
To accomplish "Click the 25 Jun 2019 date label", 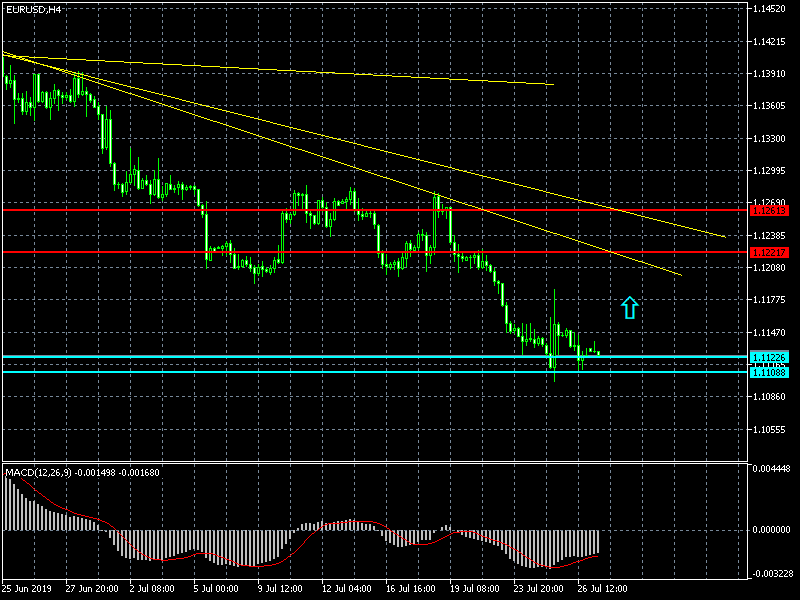I will click(x=27, y=587).
